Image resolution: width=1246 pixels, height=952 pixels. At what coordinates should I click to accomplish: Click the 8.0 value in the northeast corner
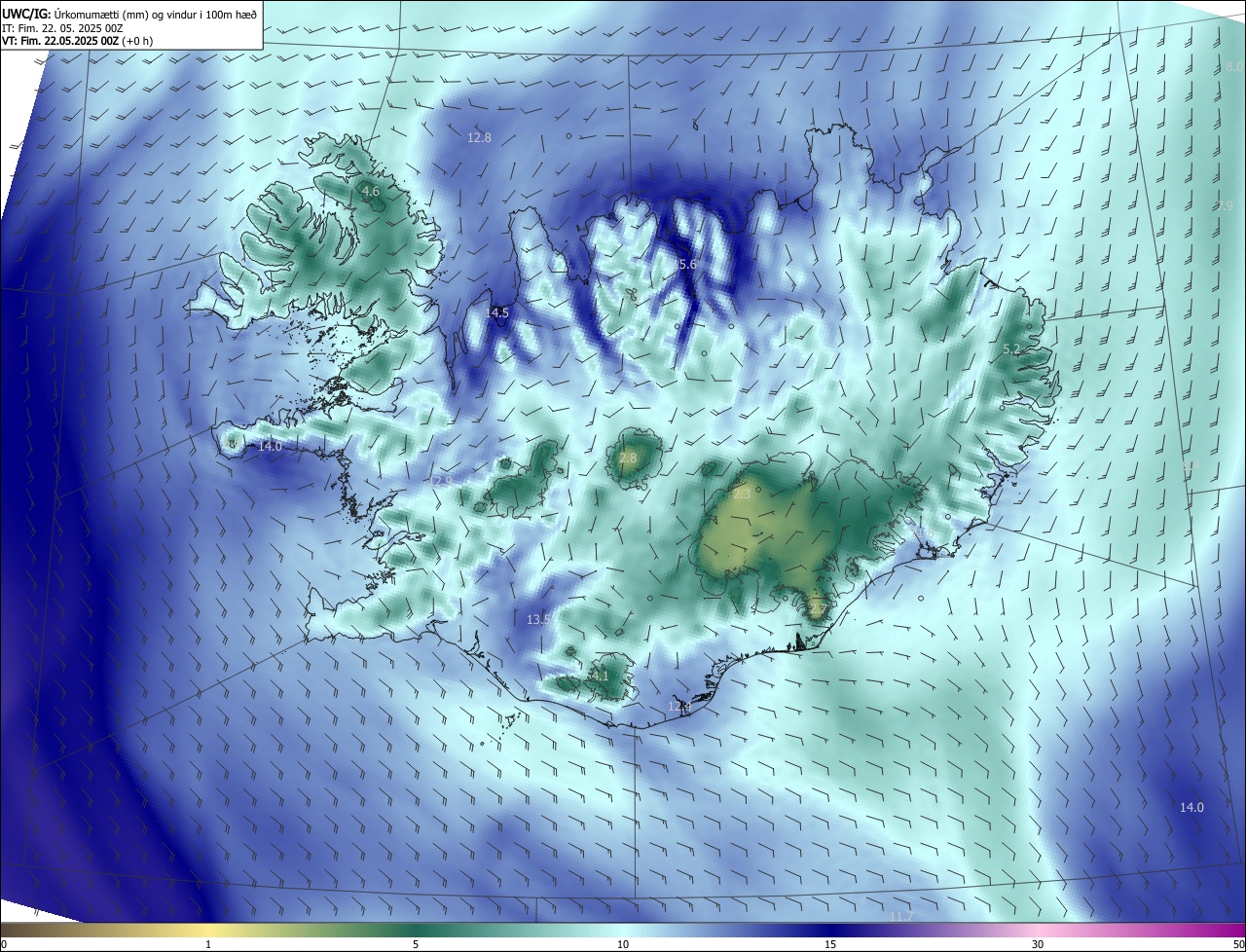[1234, 66]
